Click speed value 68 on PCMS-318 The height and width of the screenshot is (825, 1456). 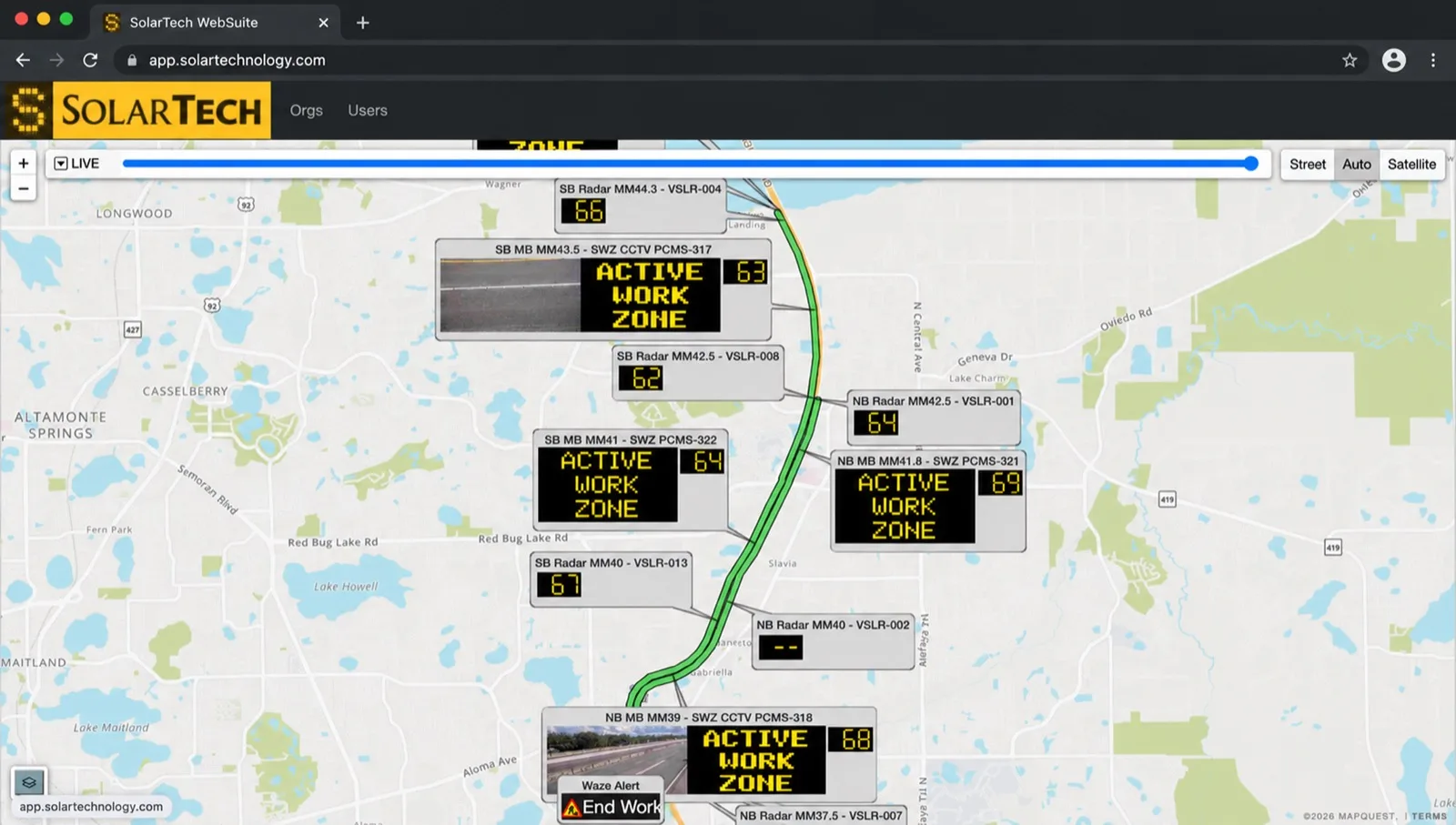tap(851, 739)
